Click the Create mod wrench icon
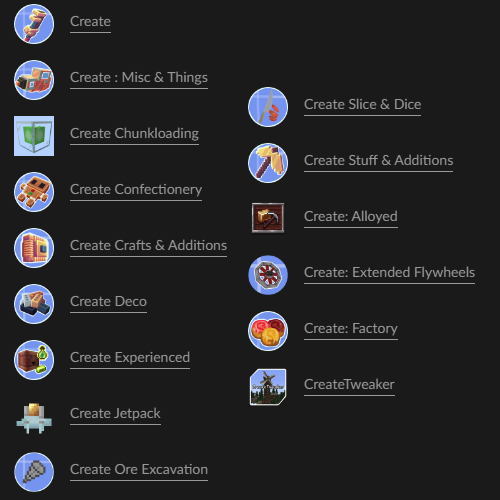The image size is (500, 500). [34, 24]
